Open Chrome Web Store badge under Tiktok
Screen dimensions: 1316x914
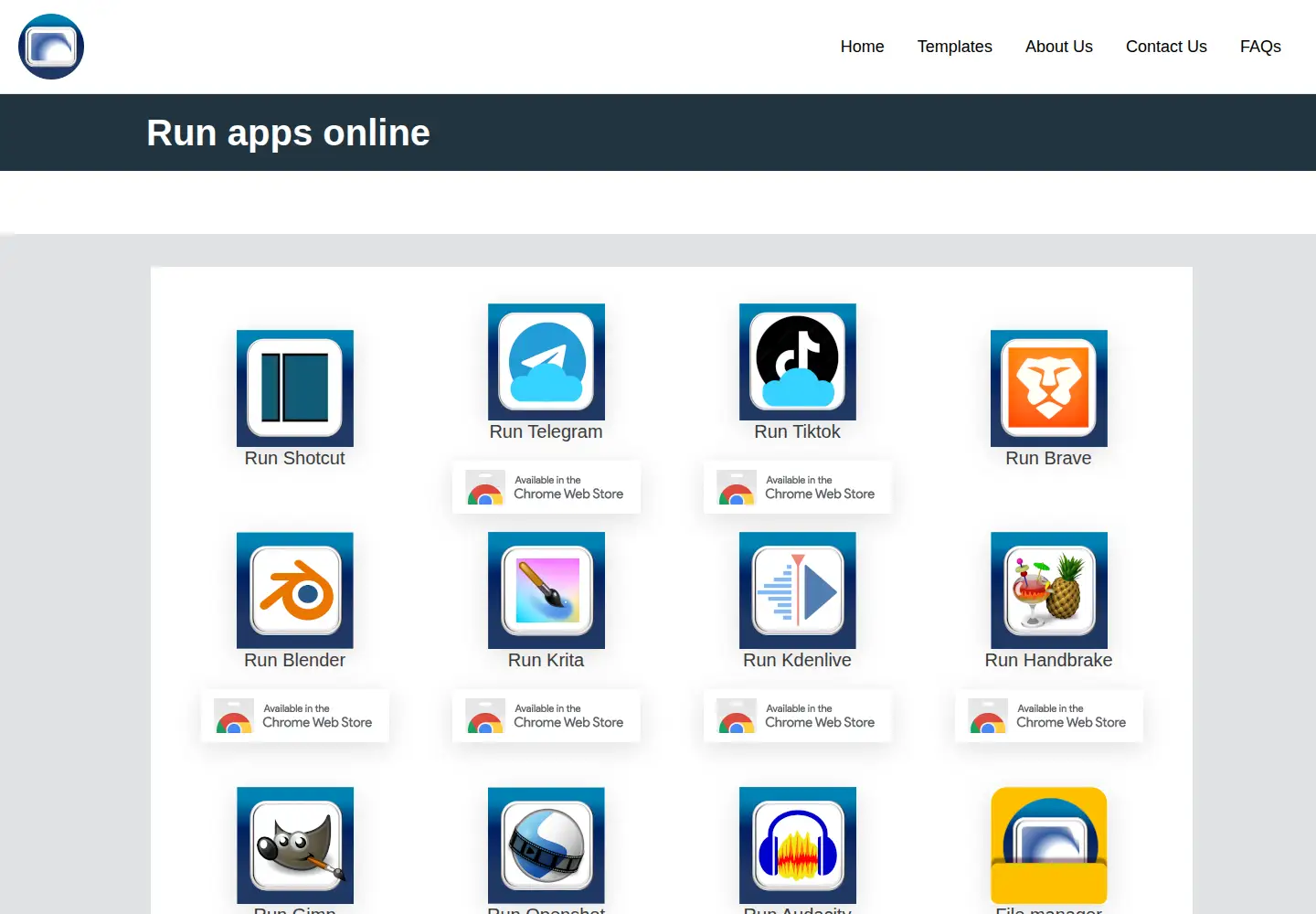[798, 487]
